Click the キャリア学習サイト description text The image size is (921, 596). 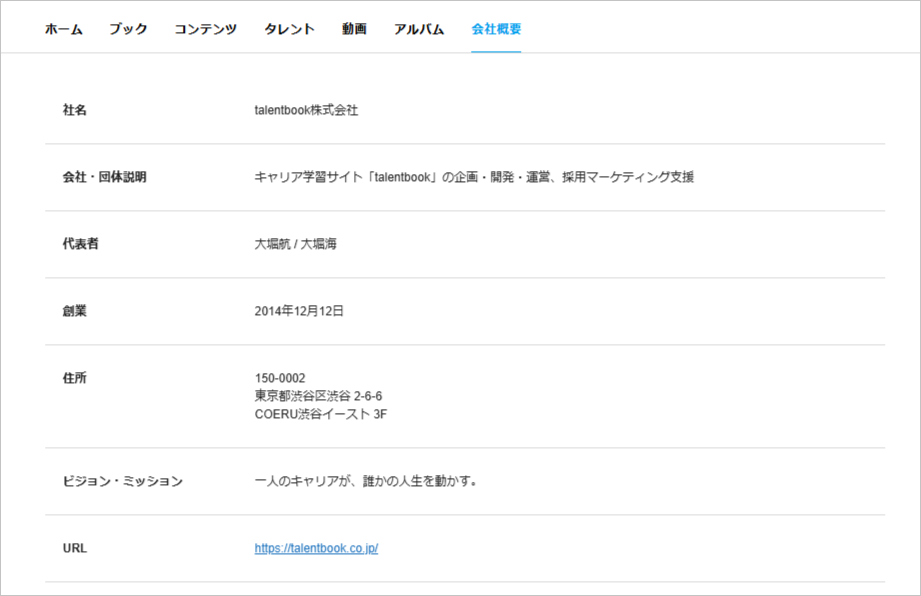(x=474, y=177)
